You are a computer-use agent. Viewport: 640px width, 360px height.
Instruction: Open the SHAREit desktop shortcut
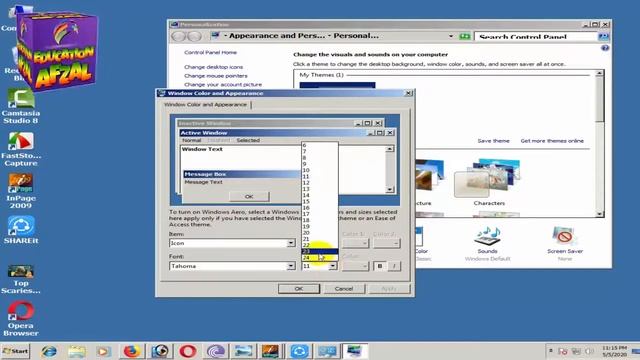pos(20,231)
